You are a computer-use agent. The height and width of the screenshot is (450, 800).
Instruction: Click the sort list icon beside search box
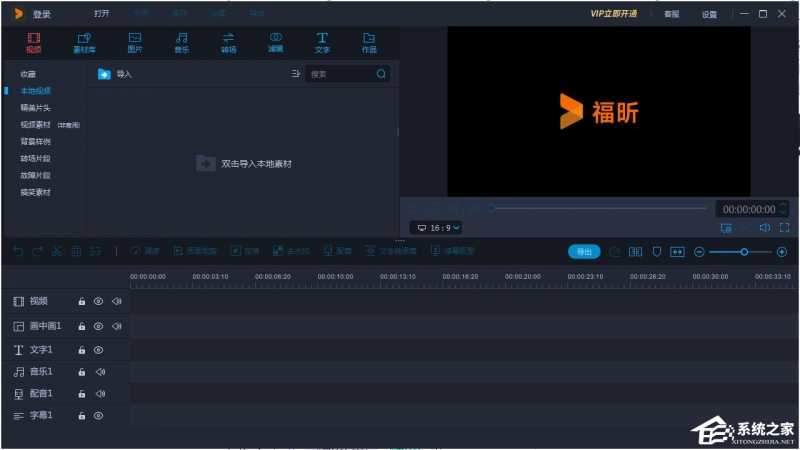click(x=295, y=74)
